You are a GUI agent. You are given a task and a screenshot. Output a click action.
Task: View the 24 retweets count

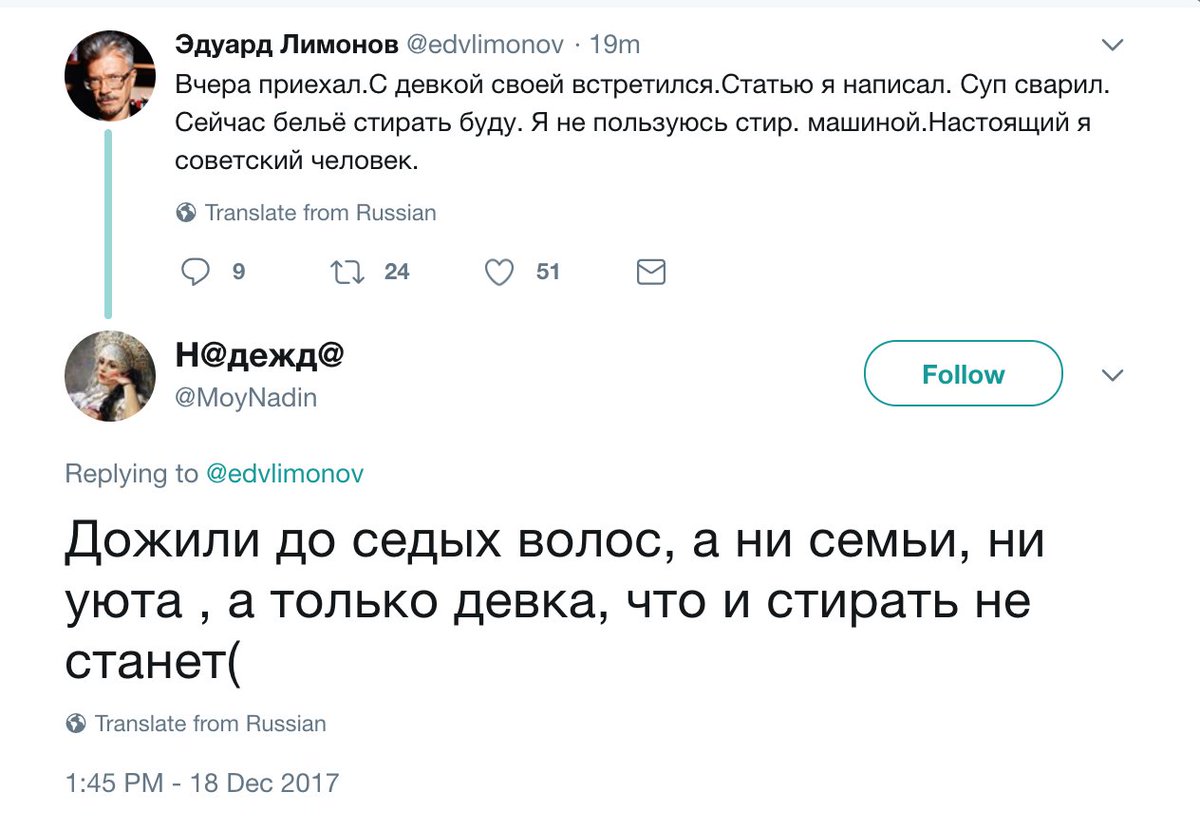397,272
